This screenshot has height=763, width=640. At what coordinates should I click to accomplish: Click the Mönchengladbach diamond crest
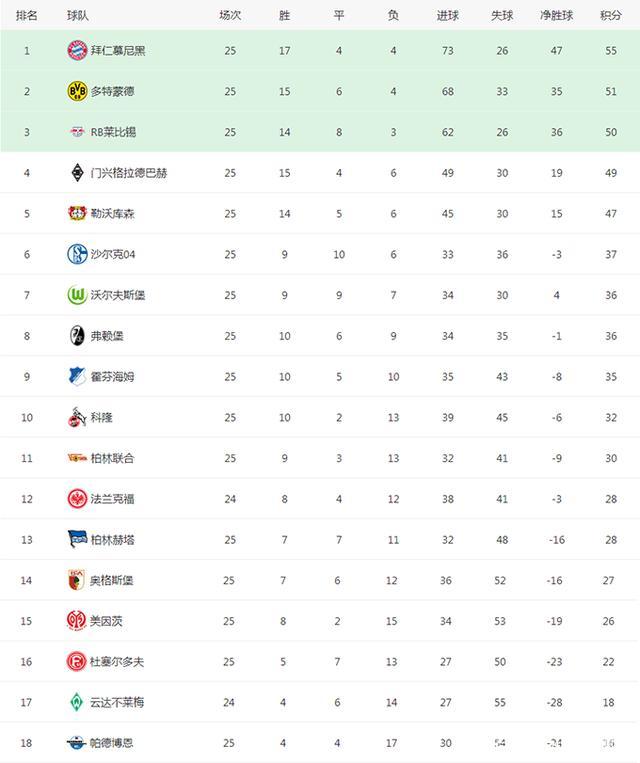coord(77,173)
